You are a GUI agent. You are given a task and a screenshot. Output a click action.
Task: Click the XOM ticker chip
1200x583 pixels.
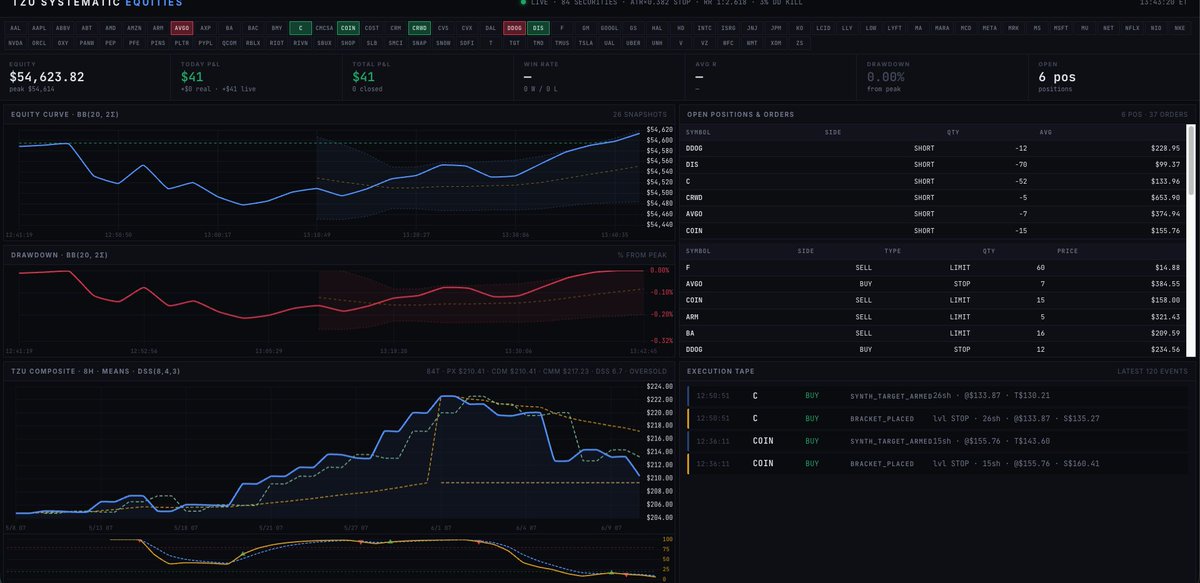click(775, 43)
